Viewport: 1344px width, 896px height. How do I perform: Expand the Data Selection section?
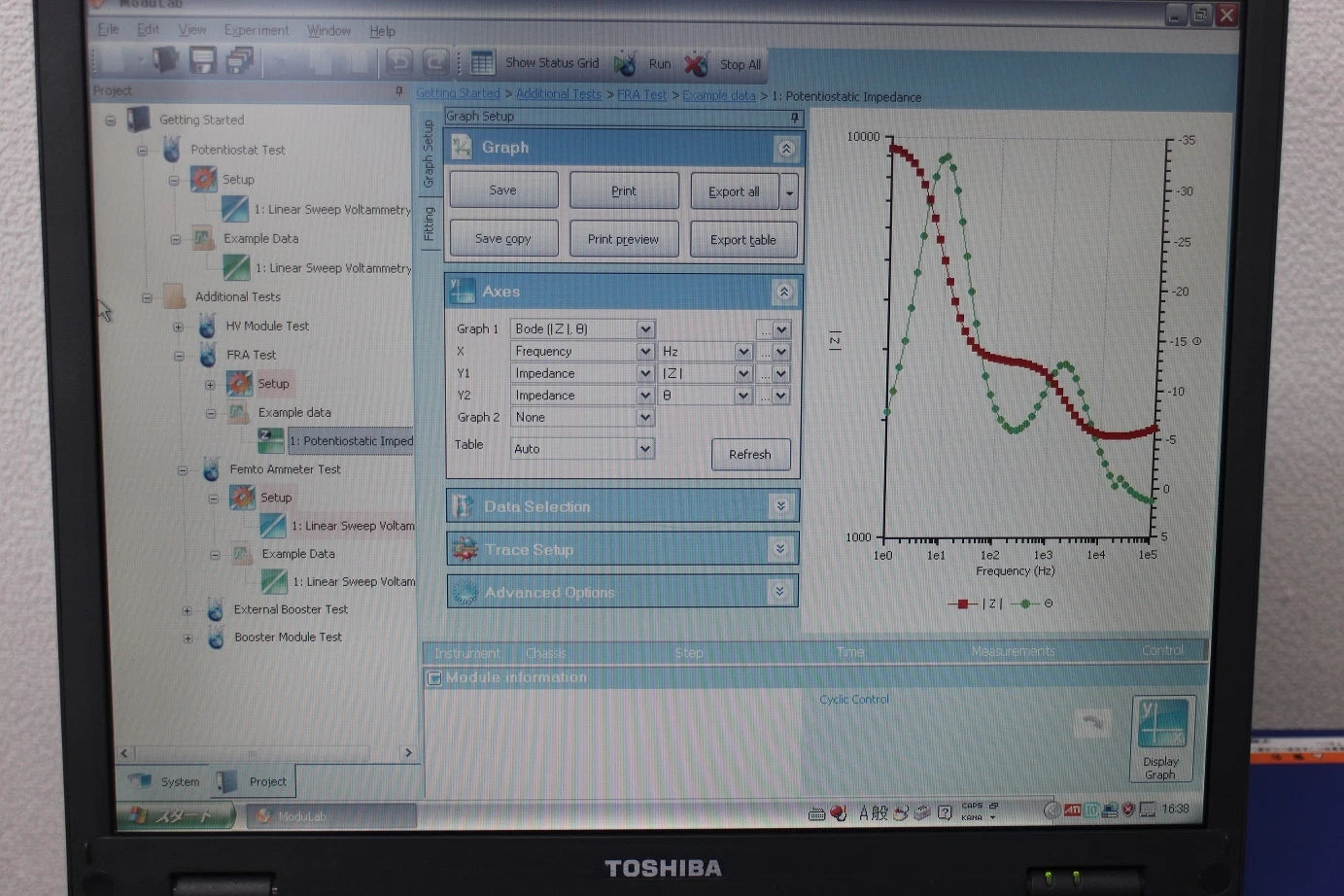point(780,506)
